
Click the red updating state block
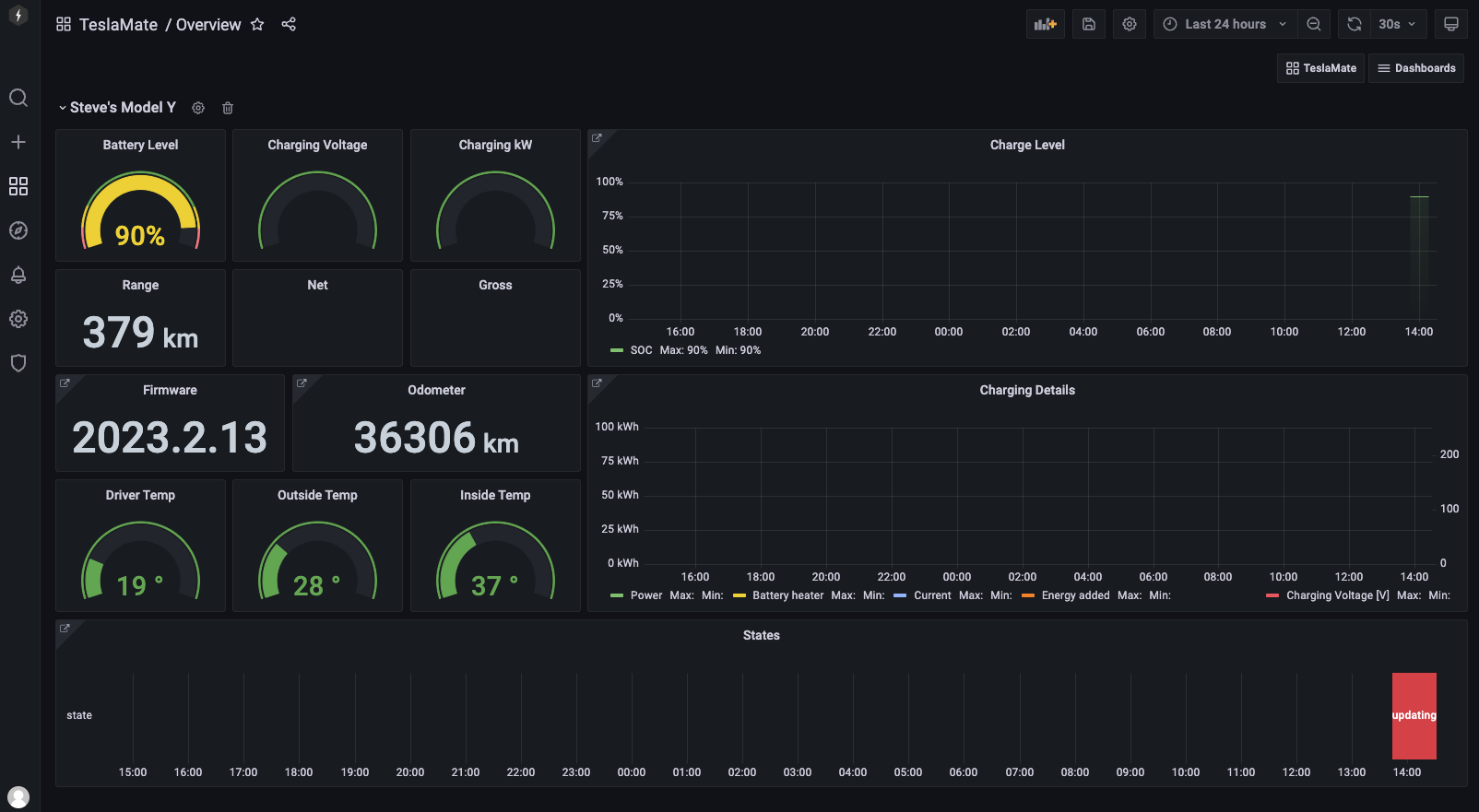(1414, 715)
